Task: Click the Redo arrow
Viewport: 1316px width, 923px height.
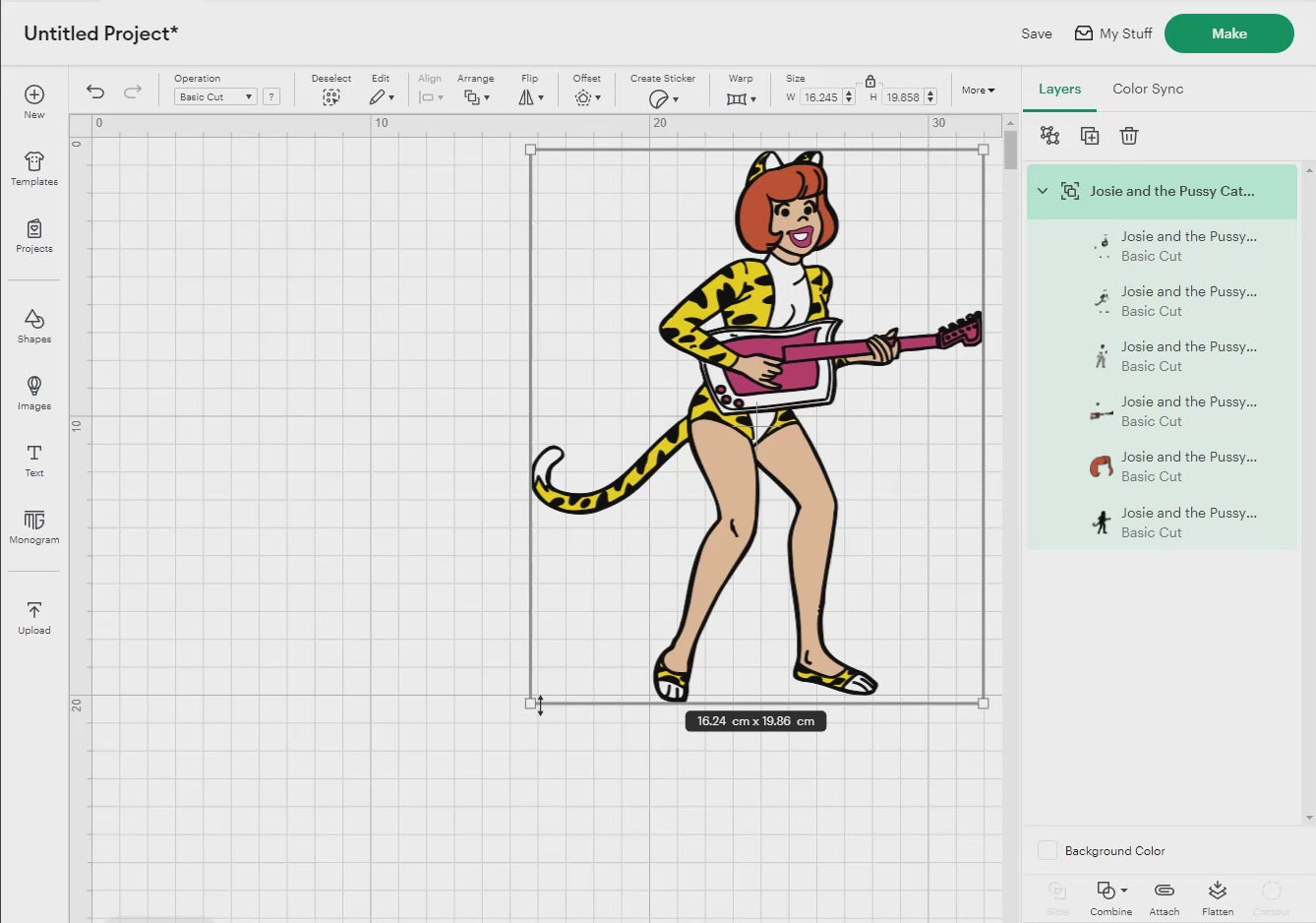Action: tap(132, 92)
